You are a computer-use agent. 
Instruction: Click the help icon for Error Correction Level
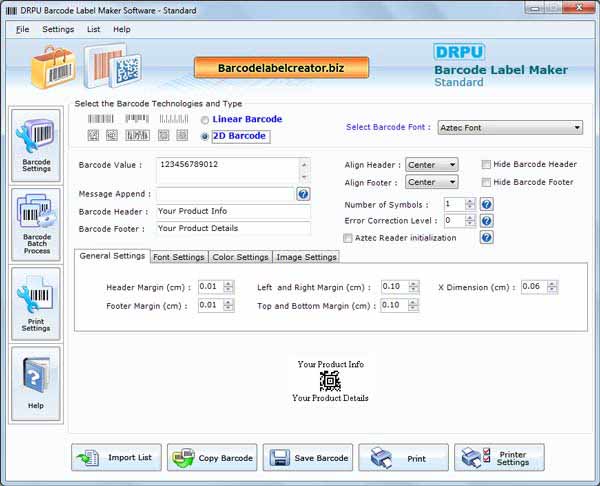pyautogui.click(x=486, y=221)
